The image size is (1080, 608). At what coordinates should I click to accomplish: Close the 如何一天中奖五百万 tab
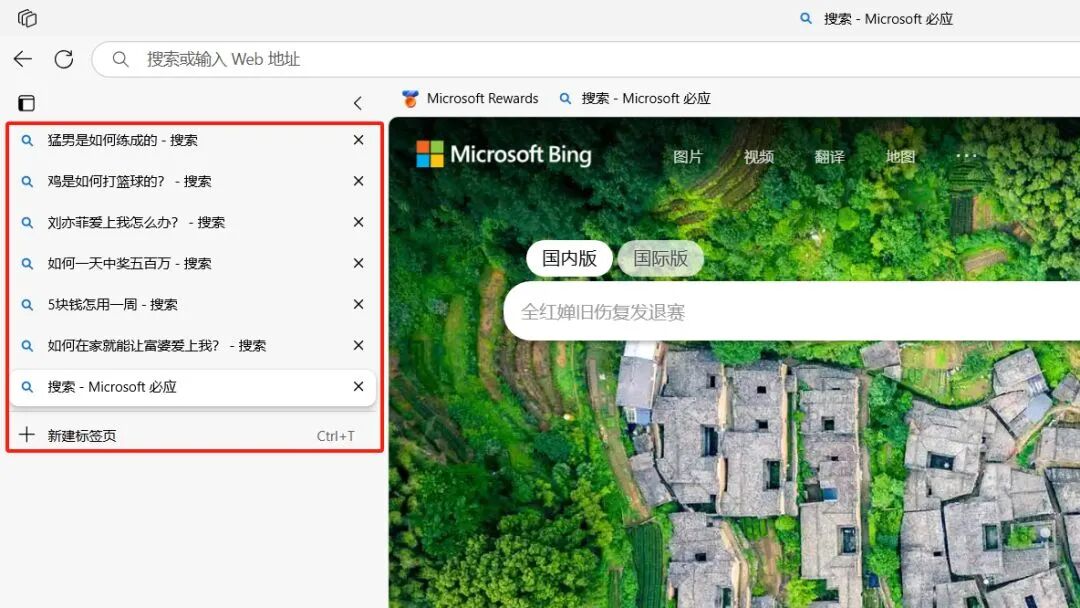pos(358,263)
